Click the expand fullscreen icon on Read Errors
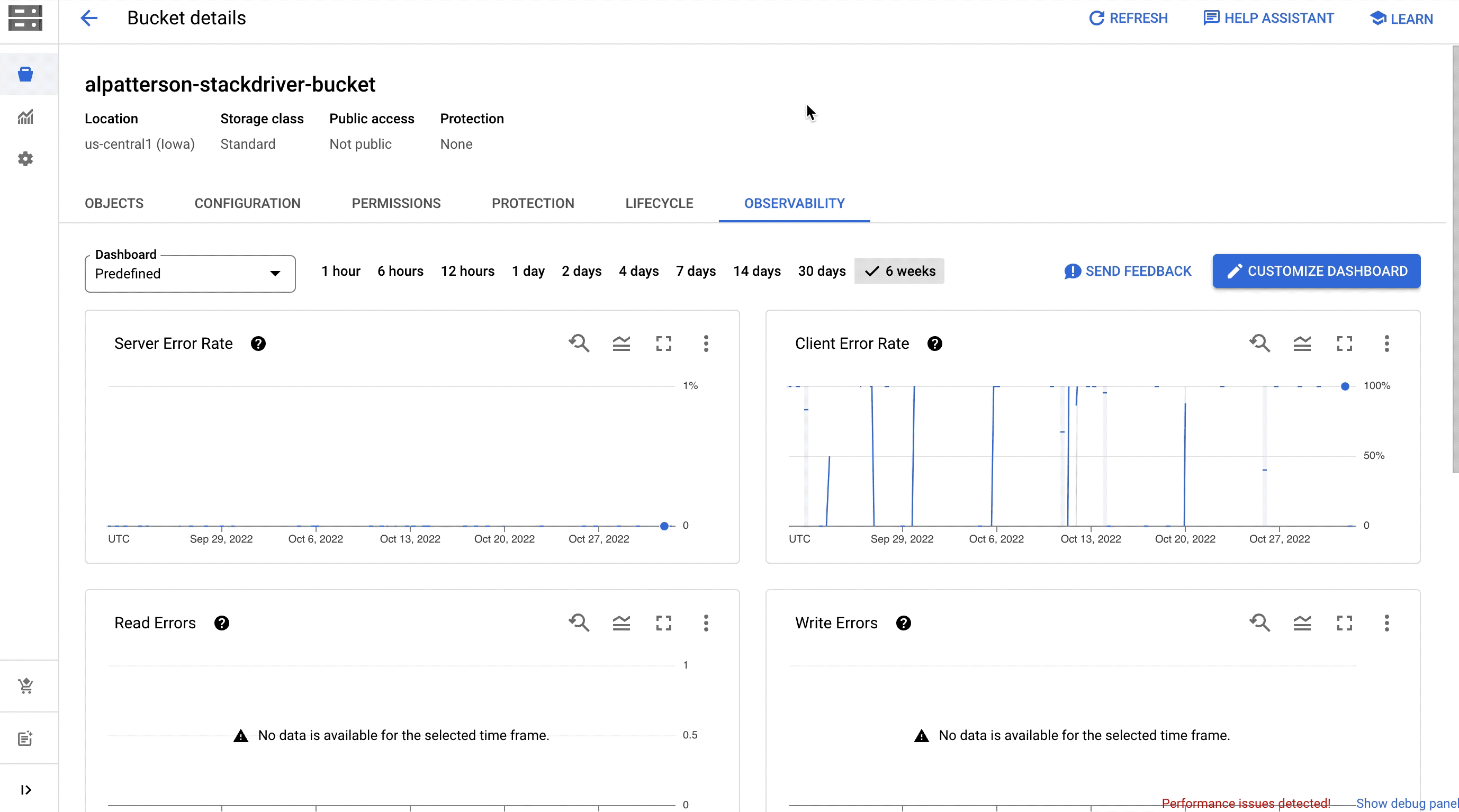Screen dimensions: 1459x812 [x=664, y=623]
